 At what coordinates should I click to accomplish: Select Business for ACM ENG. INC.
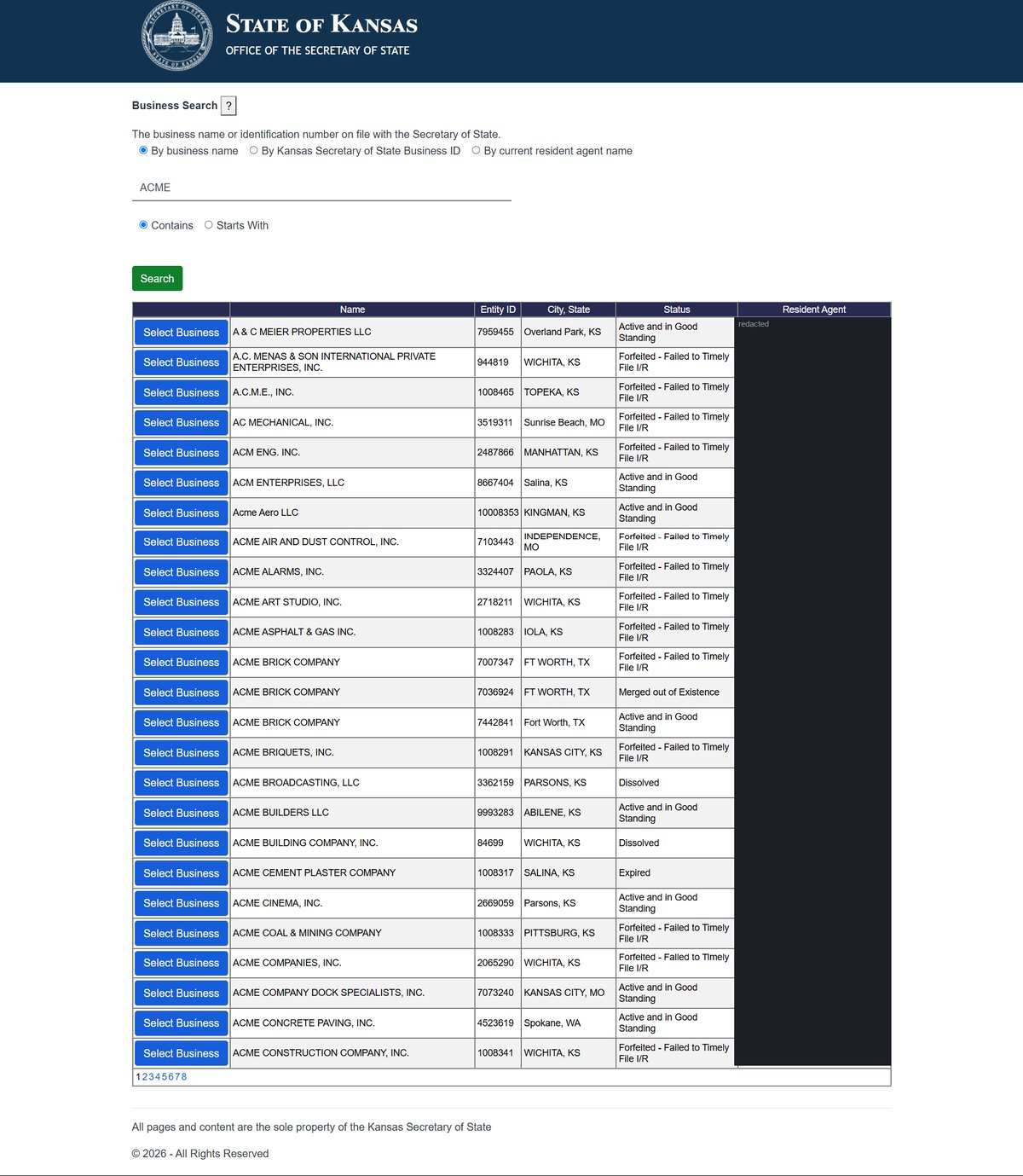point(181,453)
